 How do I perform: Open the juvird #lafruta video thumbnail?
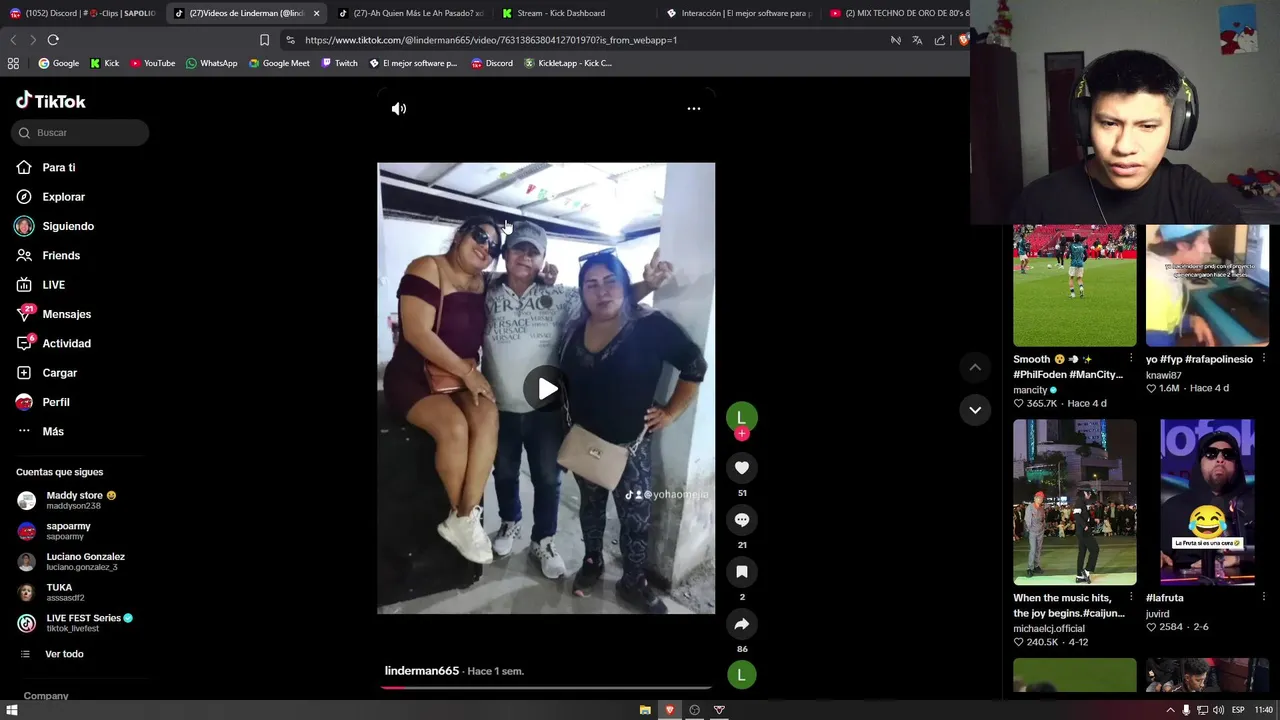1207,502
